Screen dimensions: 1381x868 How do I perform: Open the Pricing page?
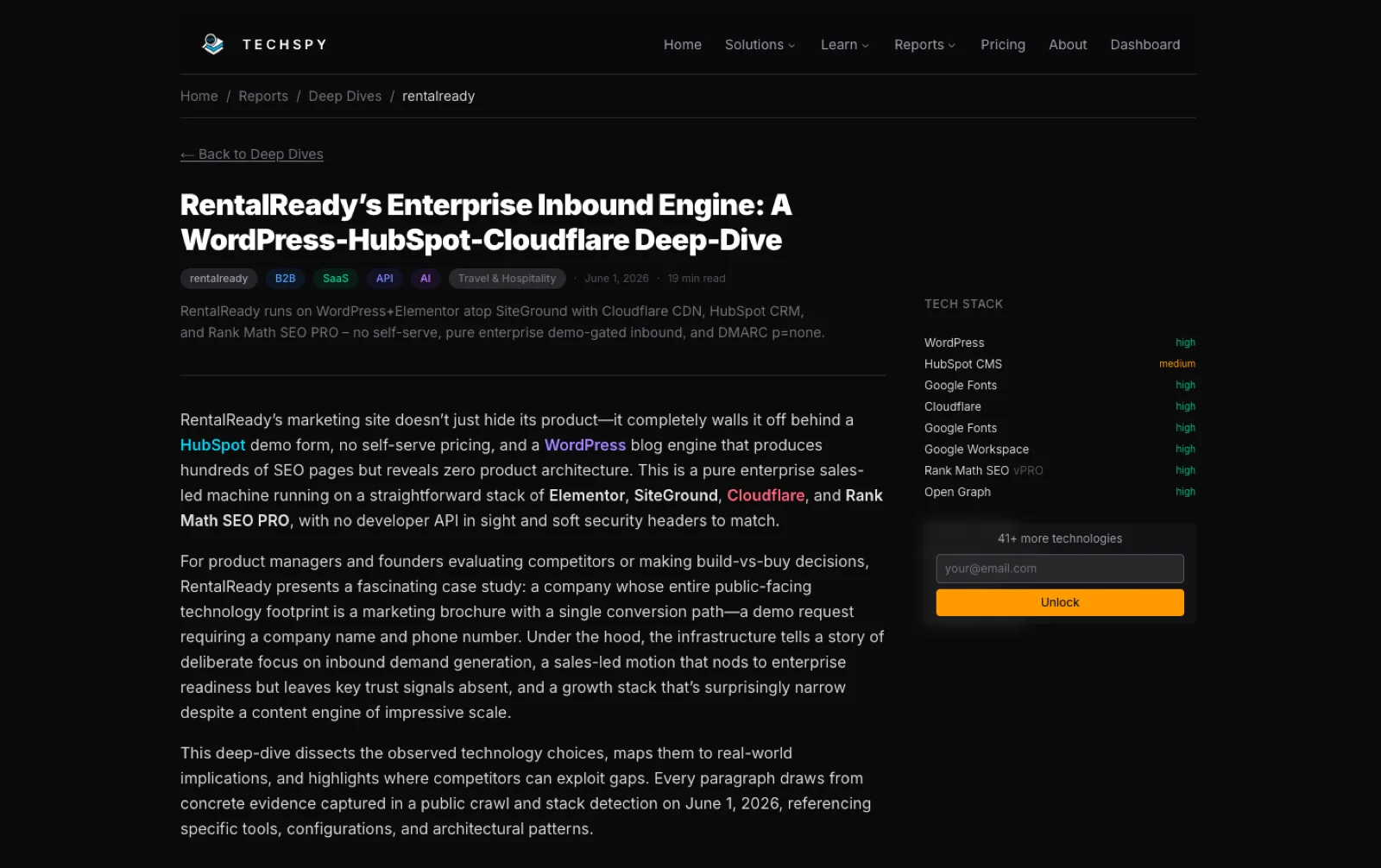click(1003, 45)
